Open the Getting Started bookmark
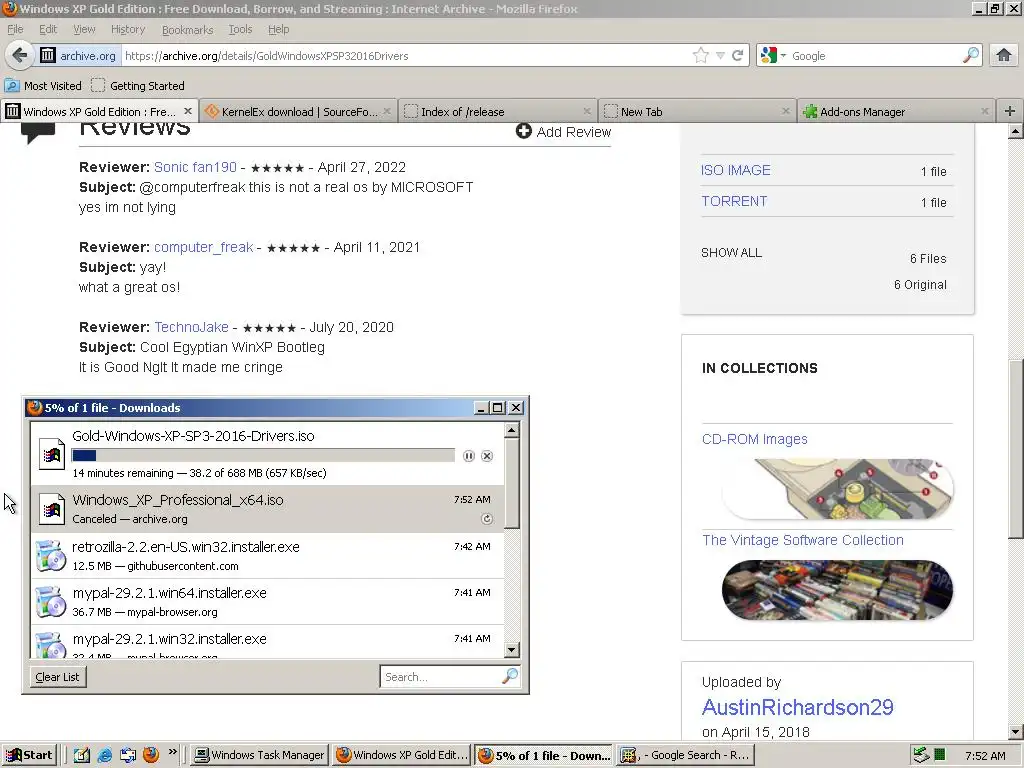 pyautogui.click(x=138, y=86)
